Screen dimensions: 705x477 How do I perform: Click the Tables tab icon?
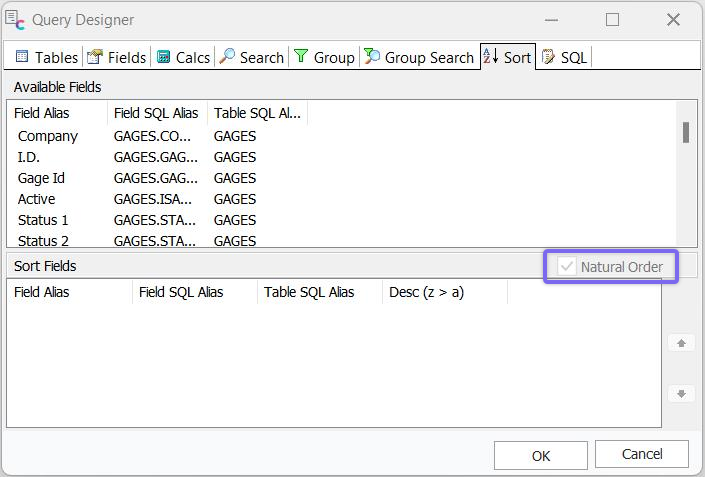[x=23, y=57]
